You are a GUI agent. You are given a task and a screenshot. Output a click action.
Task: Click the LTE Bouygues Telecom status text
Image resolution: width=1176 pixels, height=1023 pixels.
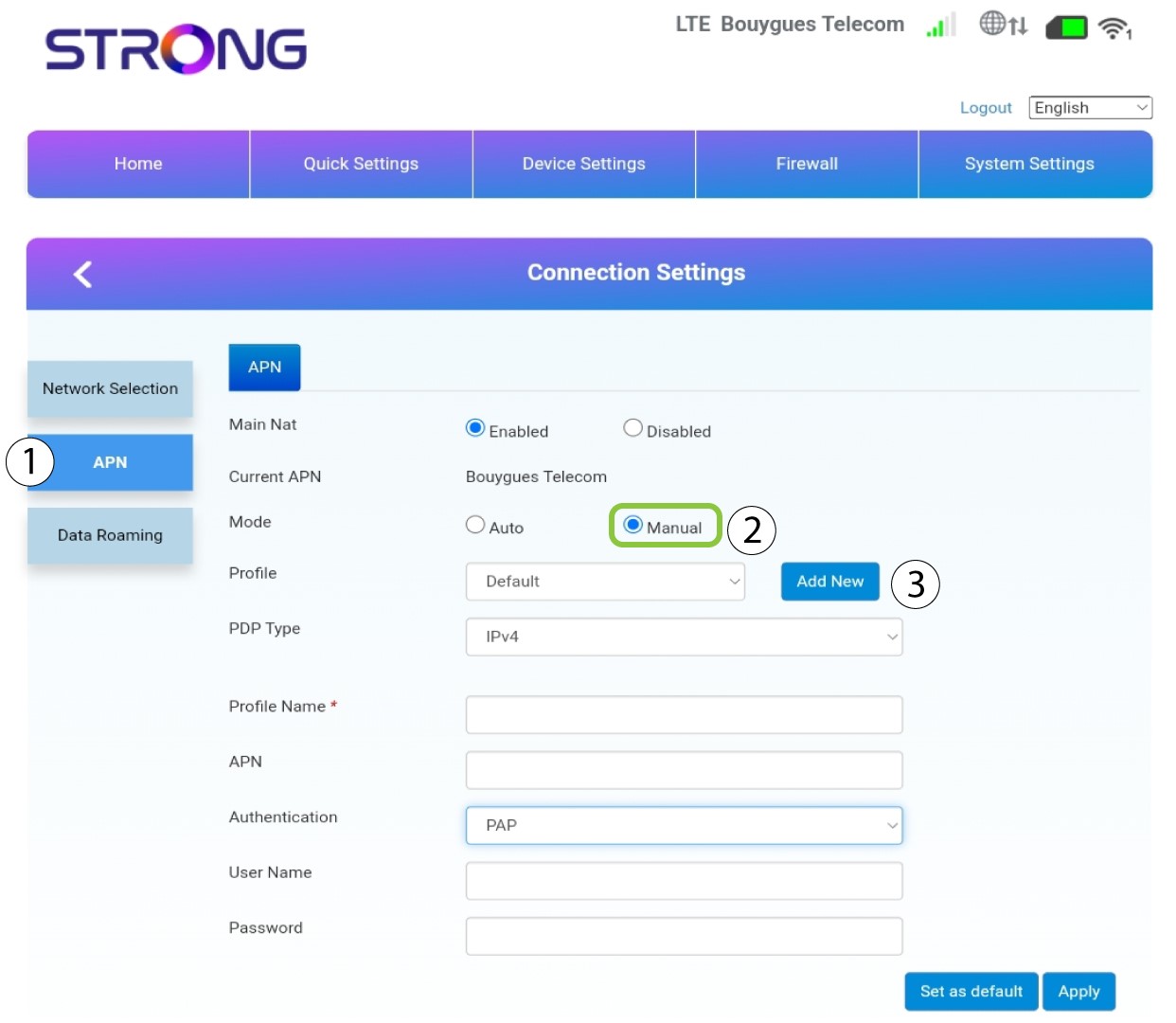click(x=790, y=25)
